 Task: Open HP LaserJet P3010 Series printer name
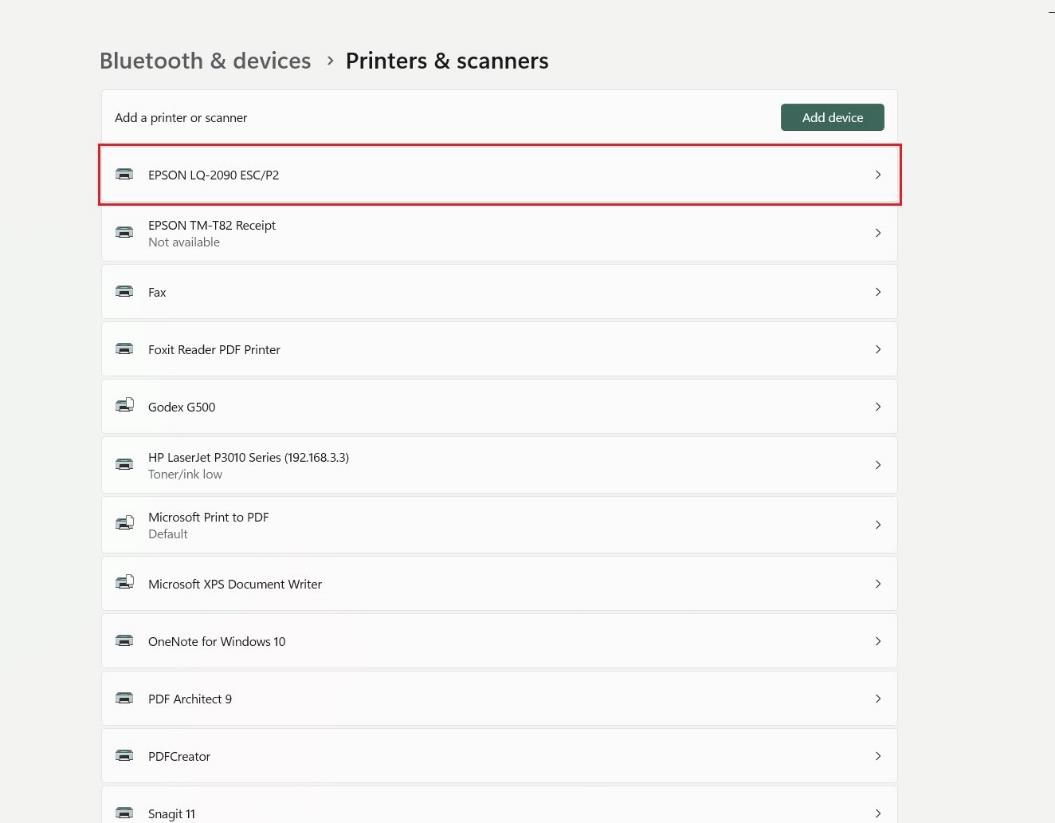248,457
